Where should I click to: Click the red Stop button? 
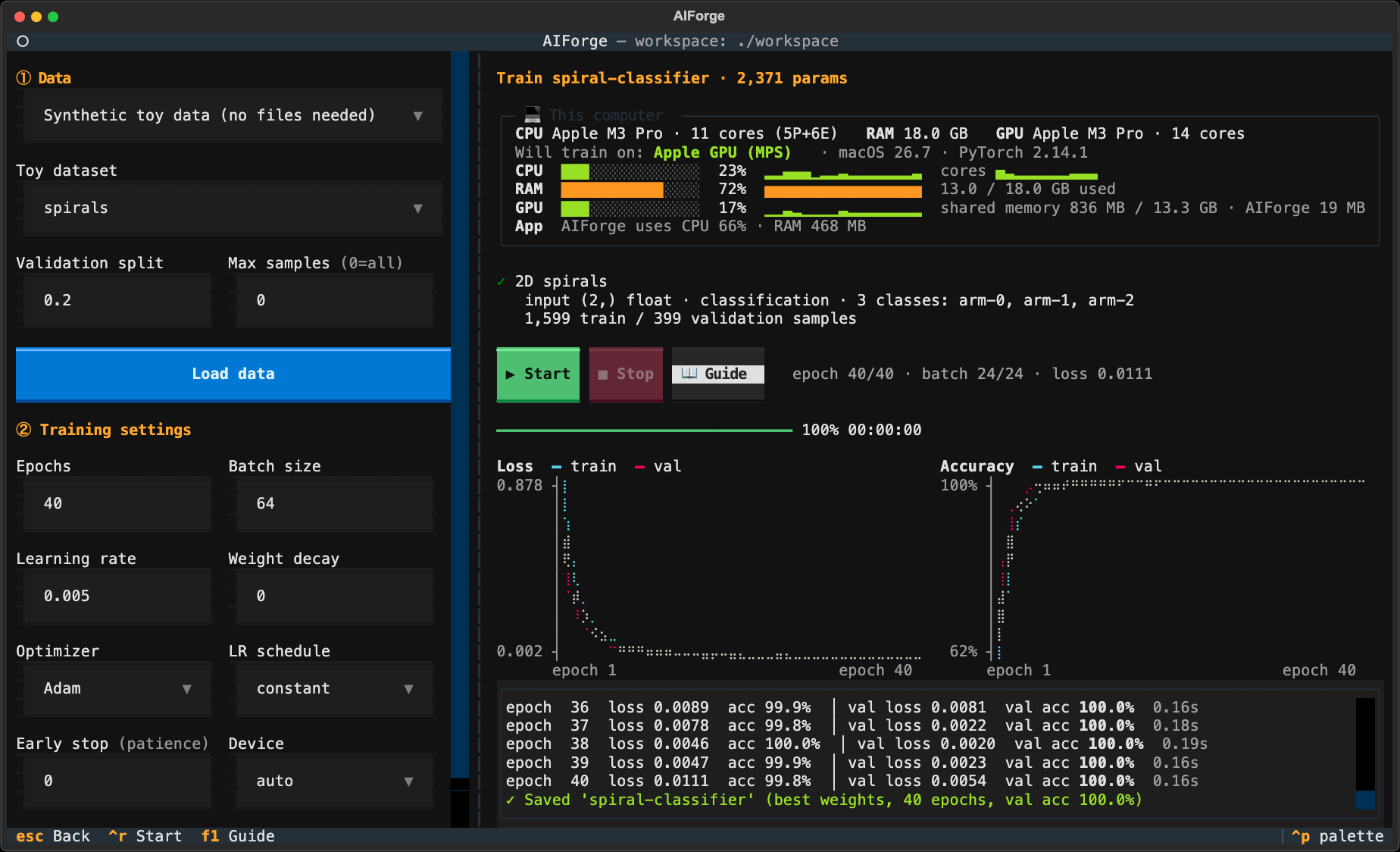[x=626, y=374]
